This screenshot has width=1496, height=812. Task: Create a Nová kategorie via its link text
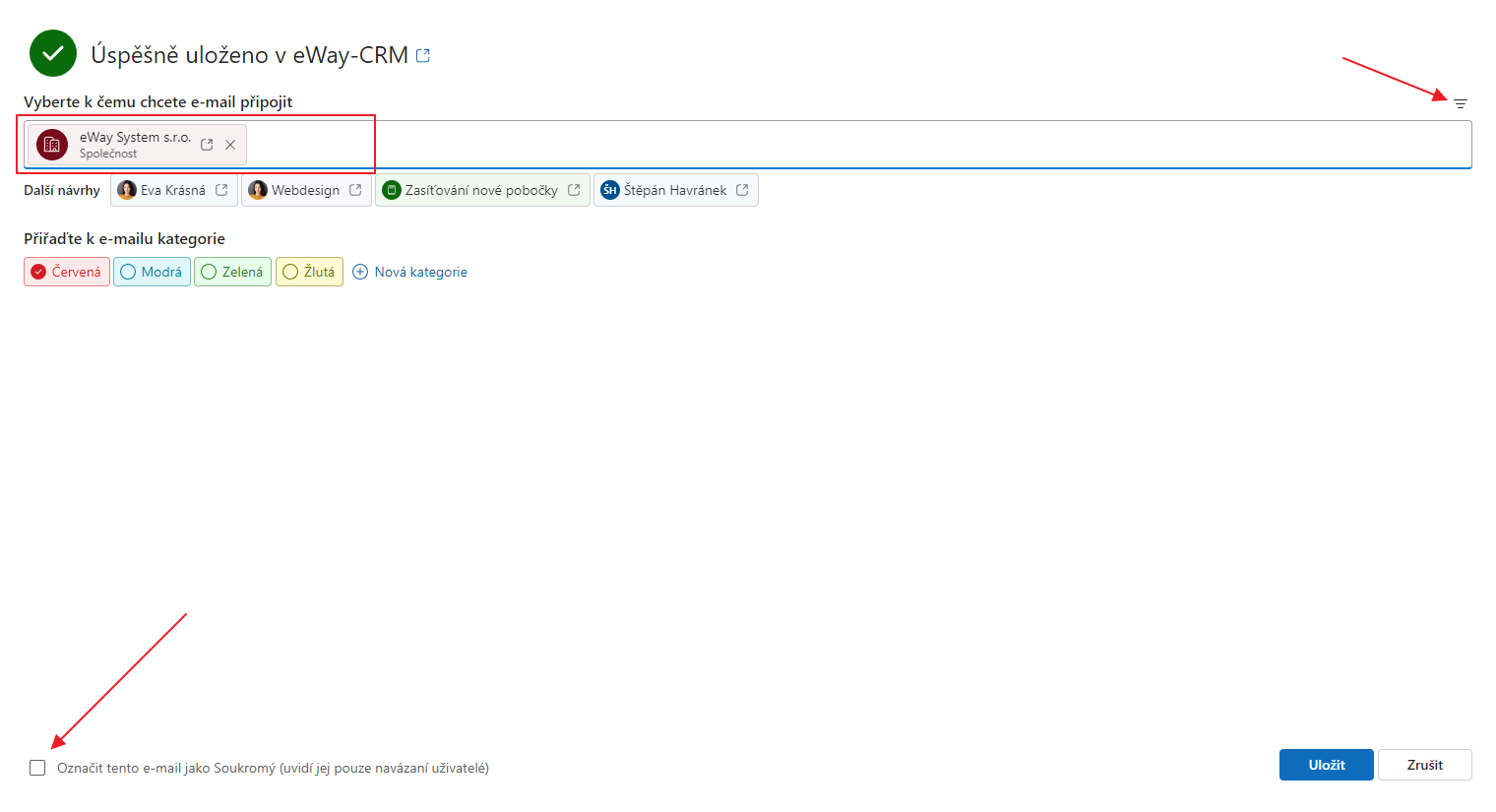(x=420, y=272)
